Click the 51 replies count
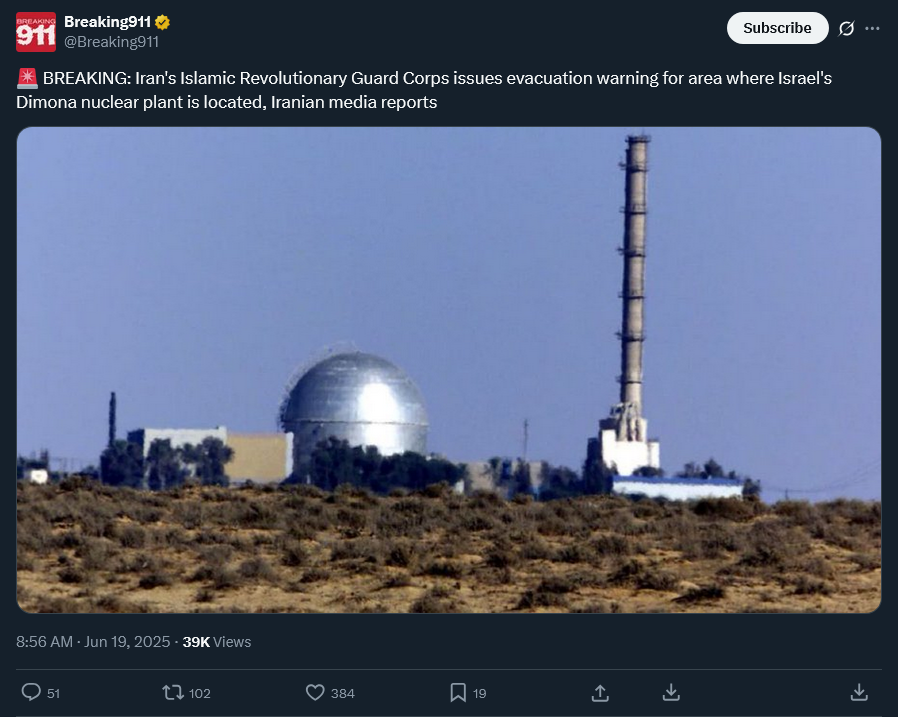The height and width of the screenshot is (717, 898). (54, 693)
